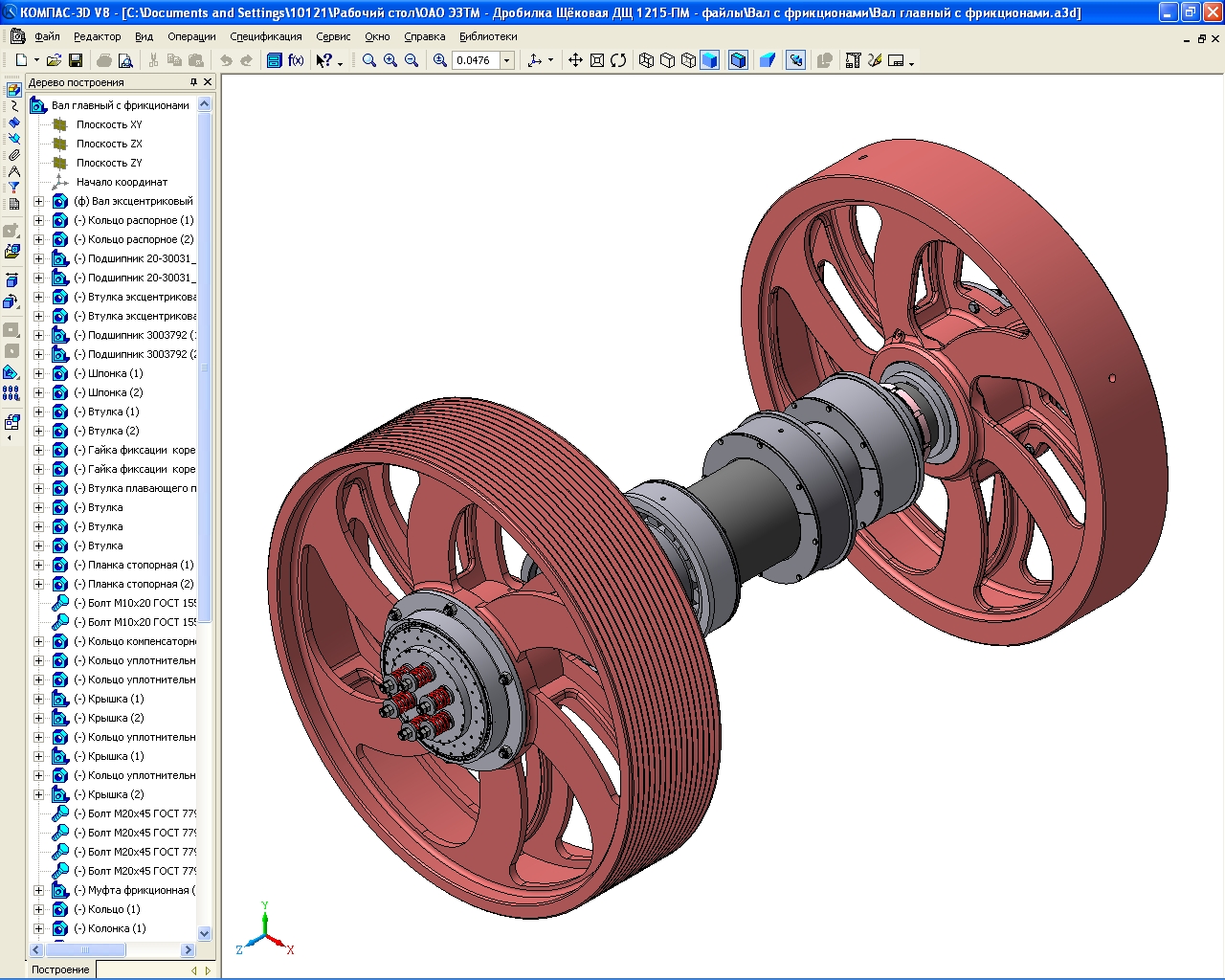This screenshot has width=1225, height=980.
Task: Toggle shaded with edges display mode
Action: point(738,60)
